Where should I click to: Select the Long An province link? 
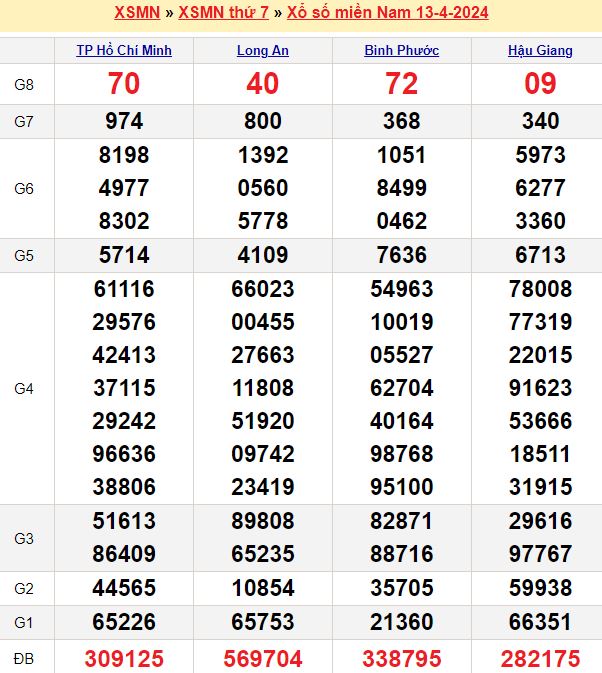[263, 50]
